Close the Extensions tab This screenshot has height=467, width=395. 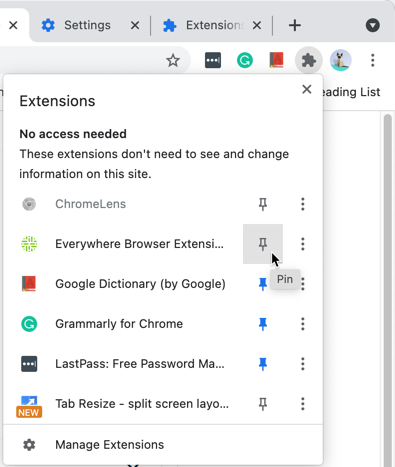coord(257,25)
